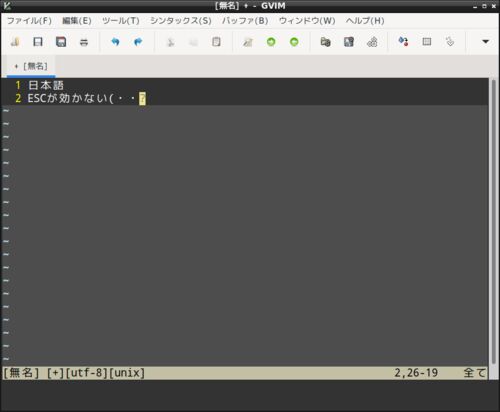Click the Save session toolbar icon

point(349,42)
